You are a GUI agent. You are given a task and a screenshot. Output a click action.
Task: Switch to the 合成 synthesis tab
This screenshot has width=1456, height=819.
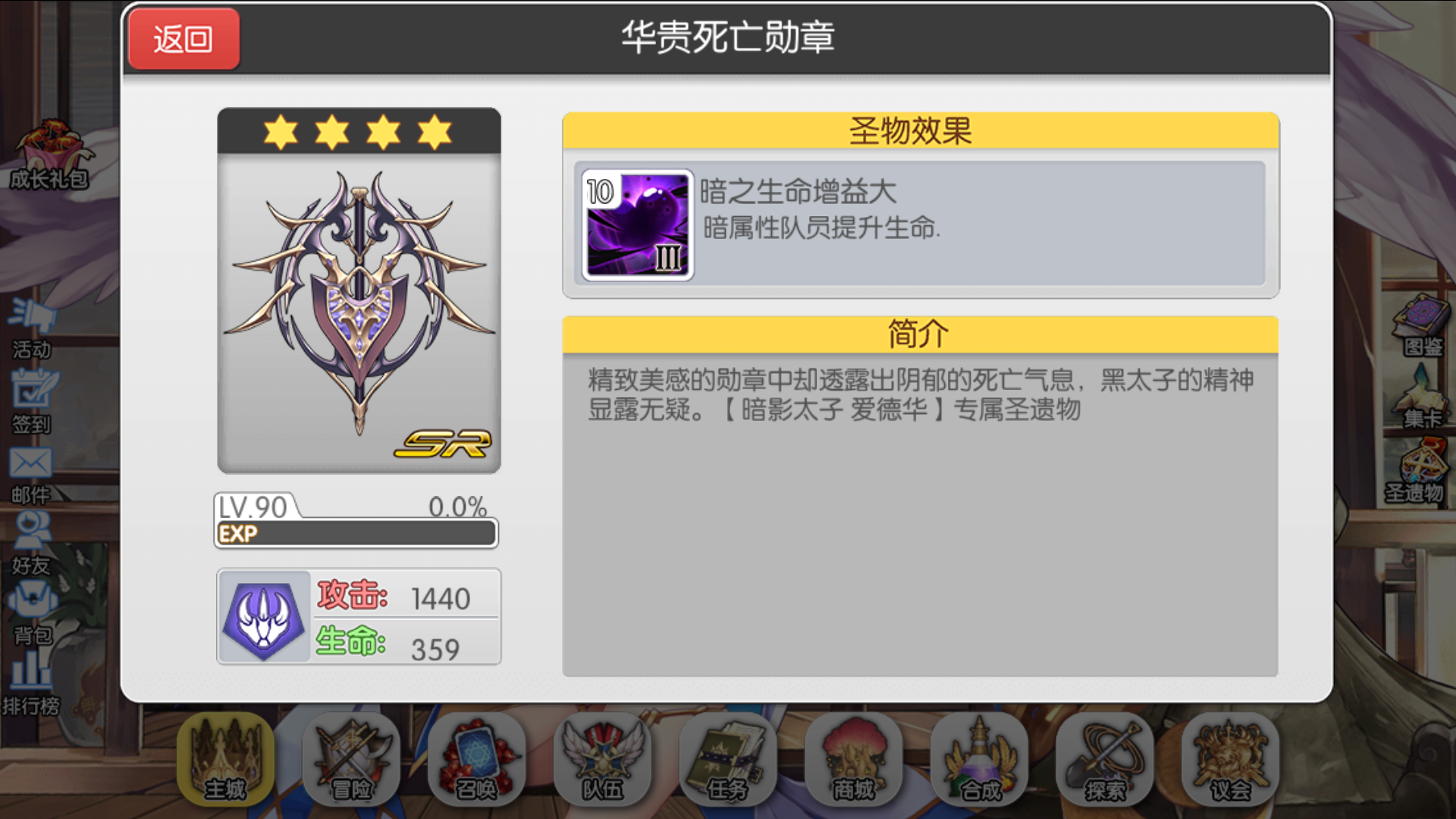[980, 759]
